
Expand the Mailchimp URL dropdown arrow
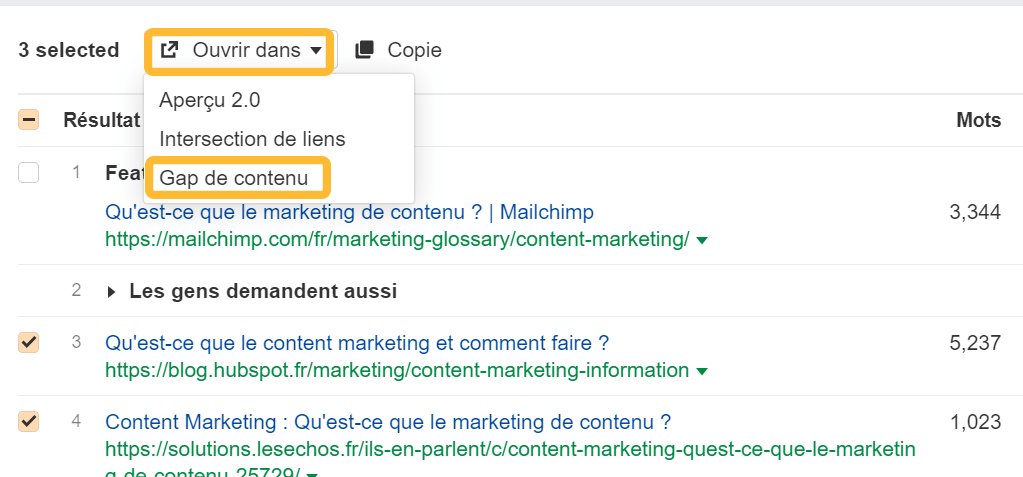pyautogui.click(x=702, y=240)
